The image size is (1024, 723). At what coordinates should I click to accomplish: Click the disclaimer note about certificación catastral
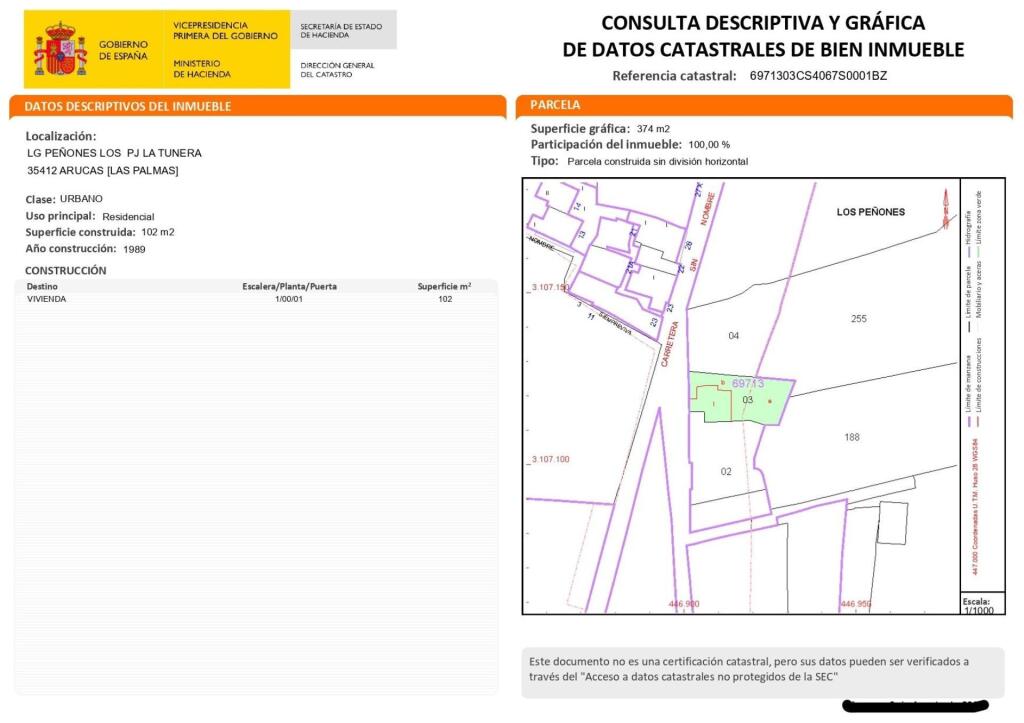pyautogui.click(x=762, y=673)
